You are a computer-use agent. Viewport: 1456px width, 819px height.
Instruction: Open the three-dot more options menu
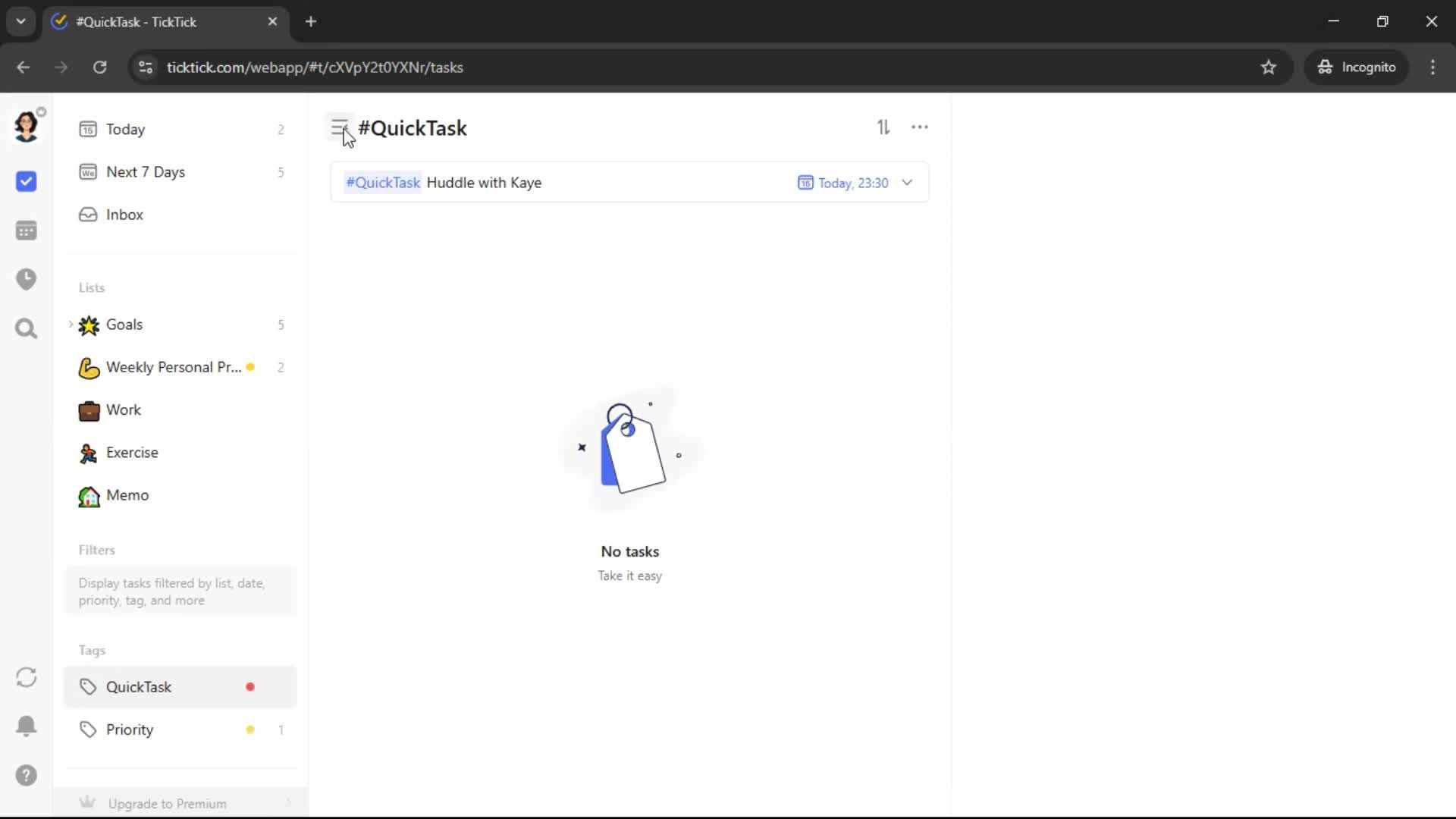click(919, 127)
